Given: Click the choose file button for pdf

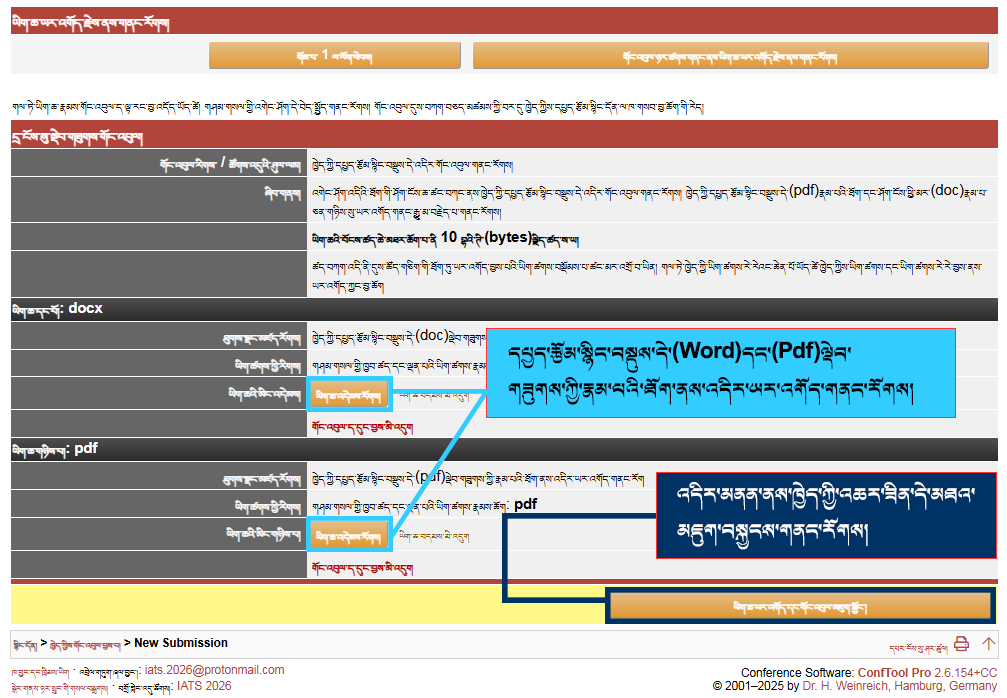Looking at the screenshot, I should pos(347,536).
